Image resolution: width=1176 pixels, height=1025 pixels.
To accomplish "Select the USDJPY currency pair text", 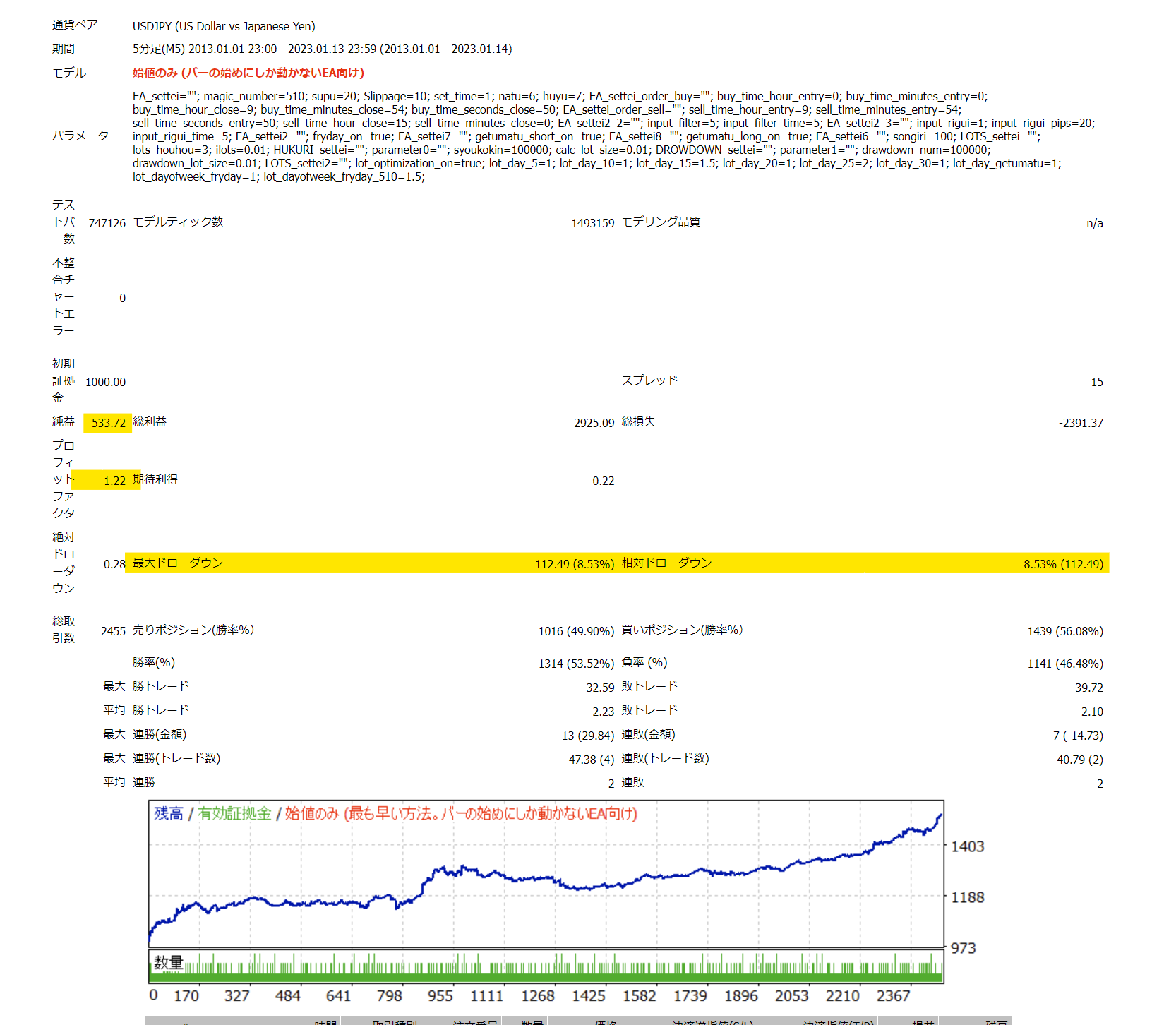I will [224, 26].
